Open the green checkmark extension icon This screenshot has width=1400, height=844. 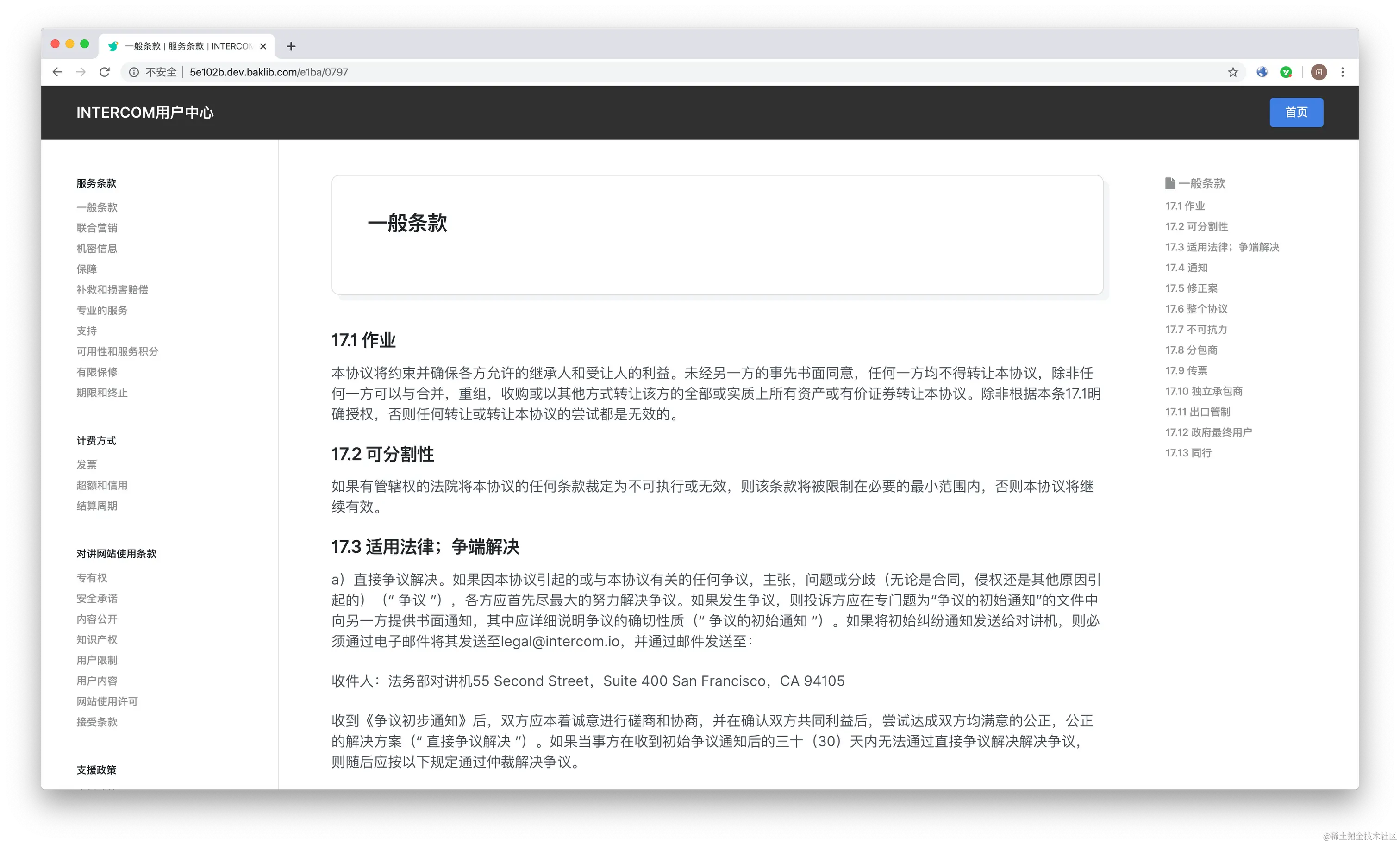point(1286,72)
